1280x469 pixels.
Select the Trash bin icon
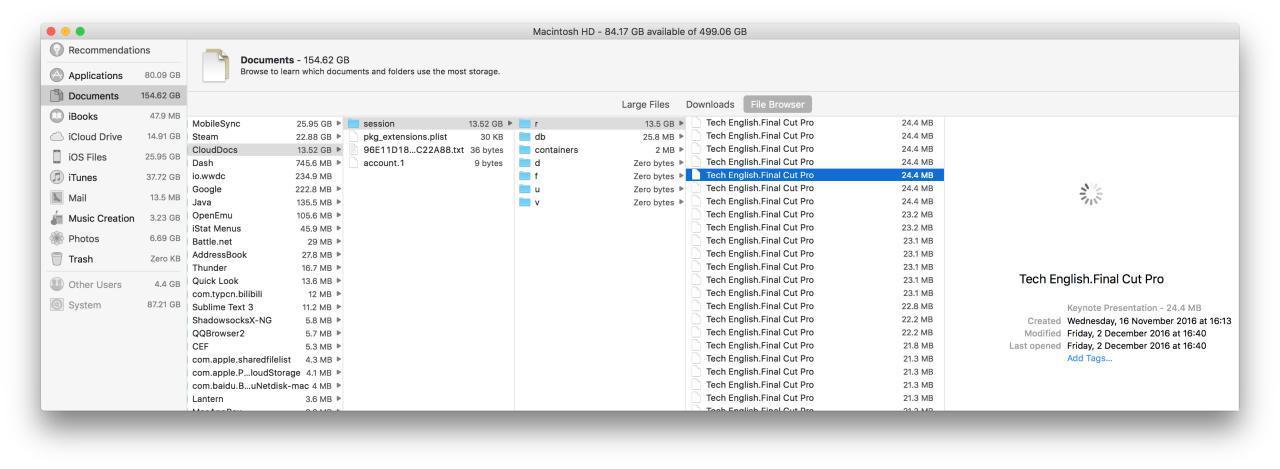coord(56,259)
